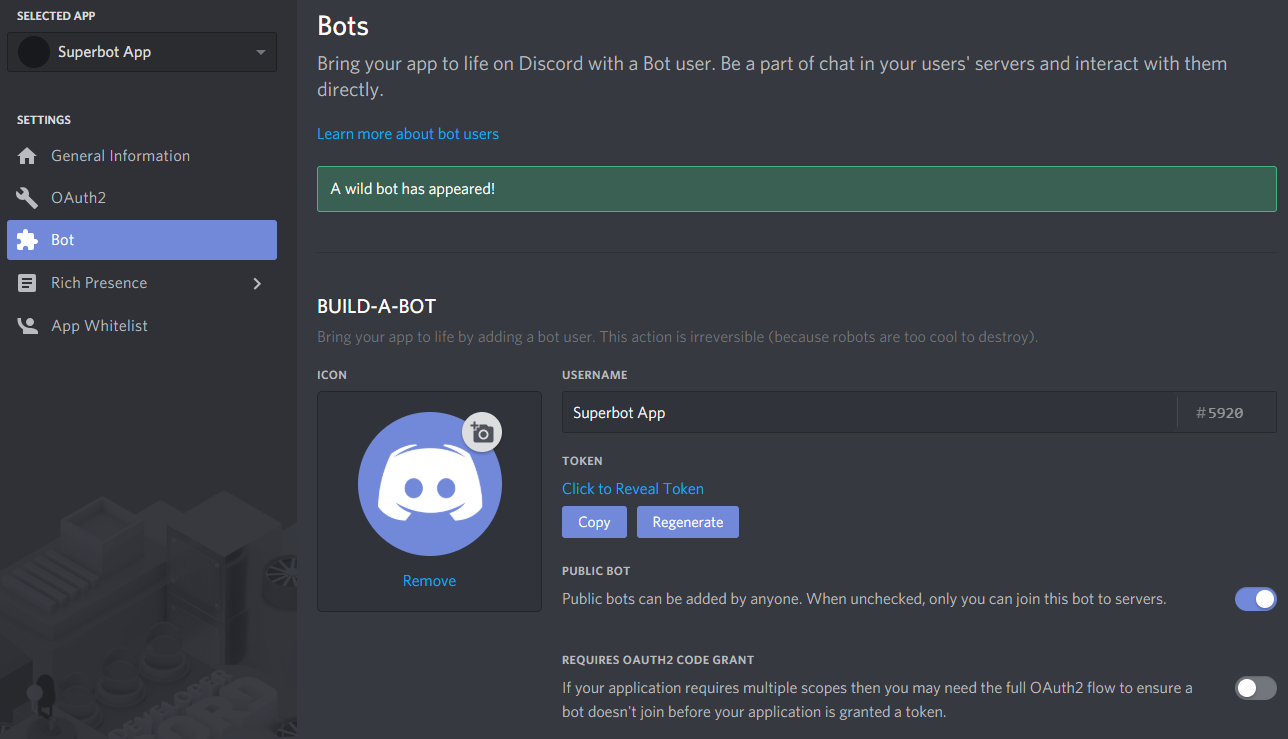Screen dimensions: 1288x739
Task: Click the 'A wild bot has appeared!' banner
Action: pyautogui.click(x=797, y=189)
